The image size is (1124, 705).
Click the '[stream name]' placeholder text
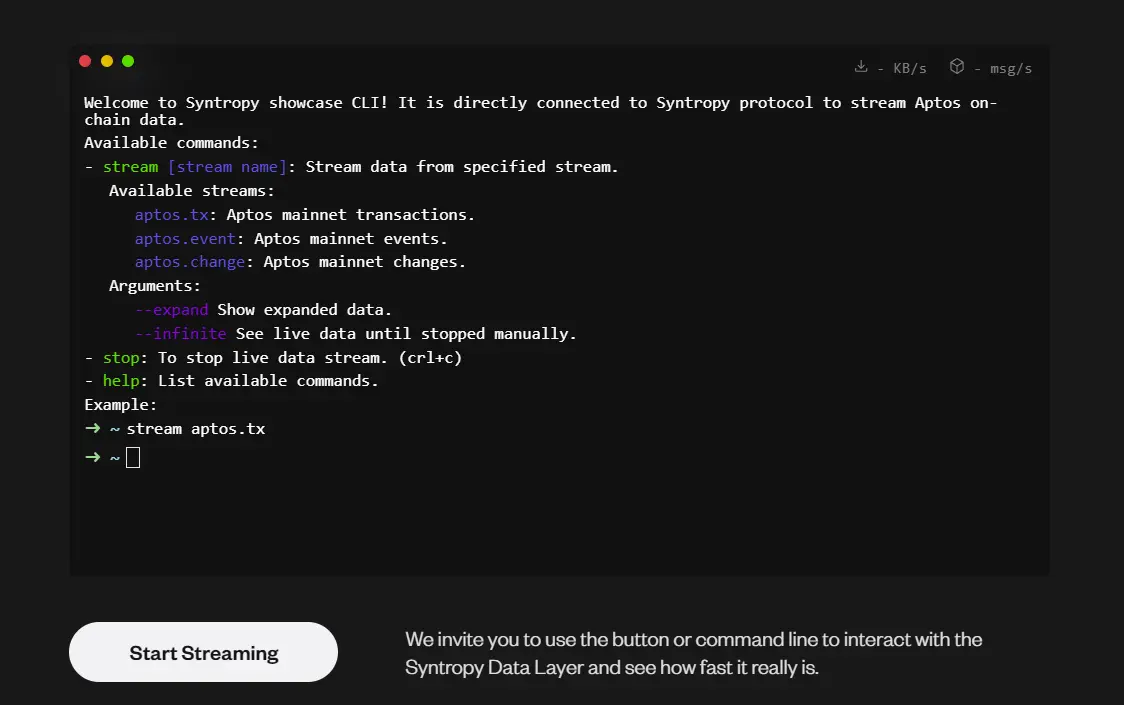227,166
